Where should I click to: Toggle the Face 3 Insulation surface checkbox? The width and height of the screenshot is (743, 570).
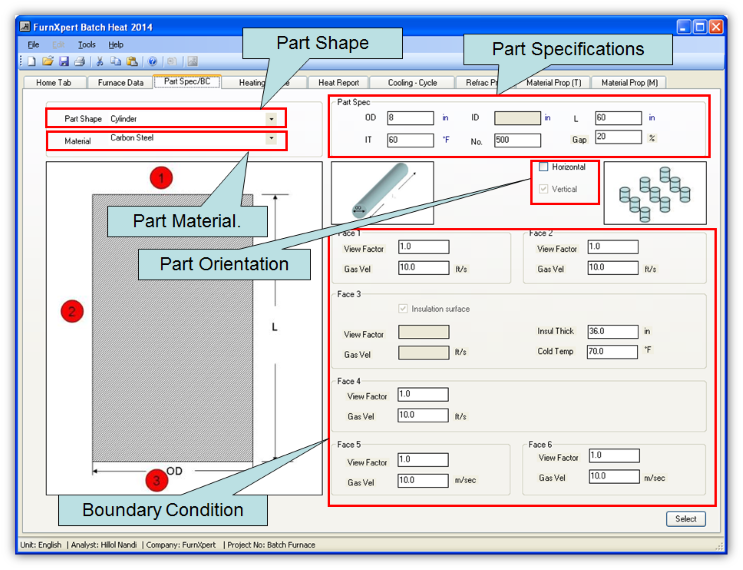(403, 308)
